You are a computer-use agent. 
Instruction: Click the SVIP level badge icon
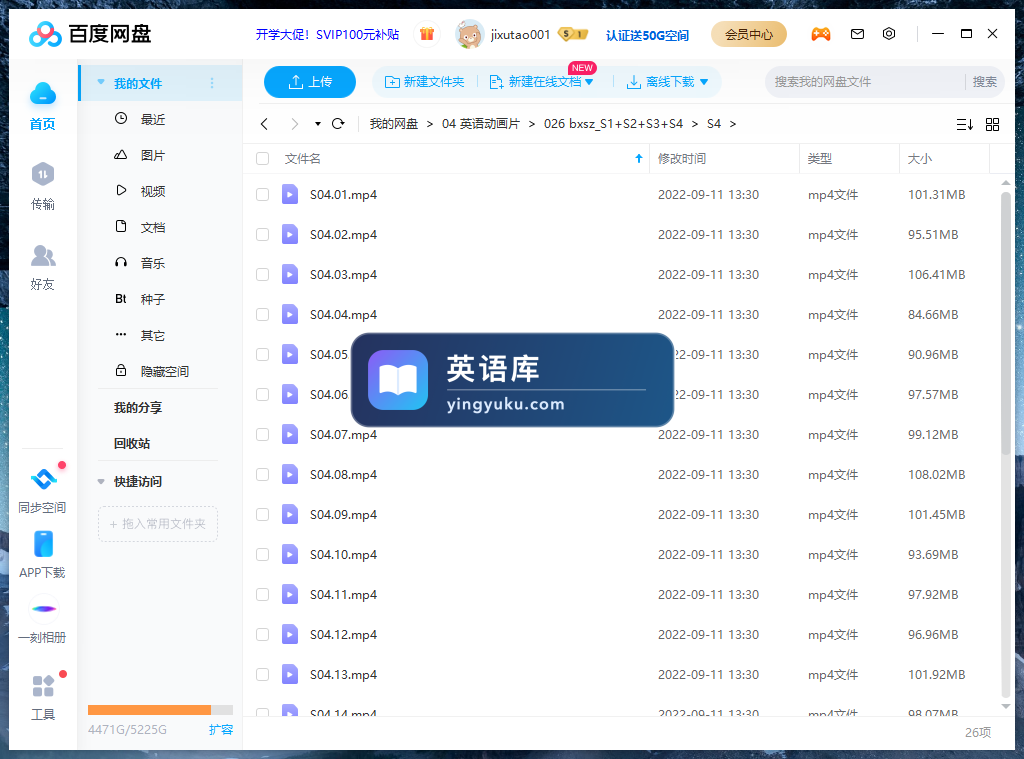pyautogui.click(x=573, y=34)
